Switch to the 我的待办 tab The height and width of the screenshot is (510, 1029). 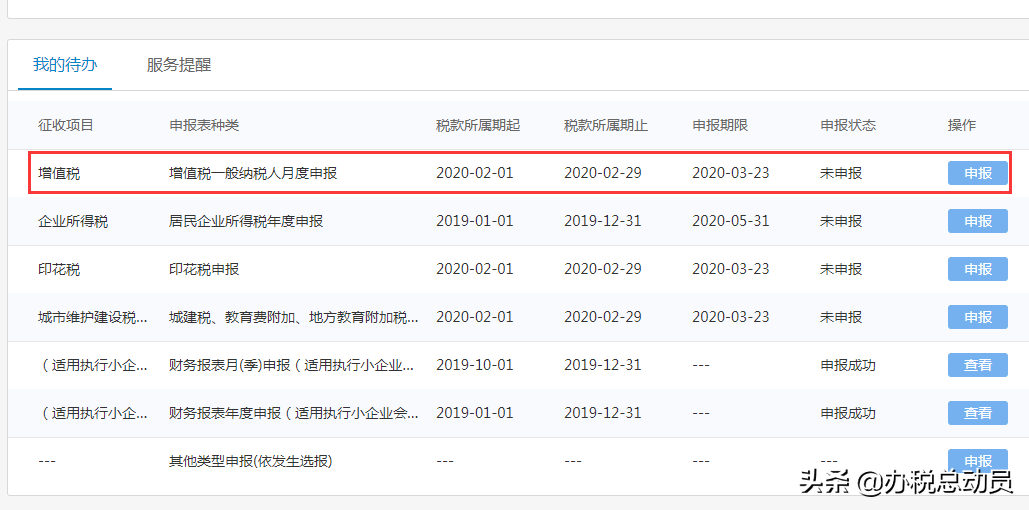click(65, 65)
